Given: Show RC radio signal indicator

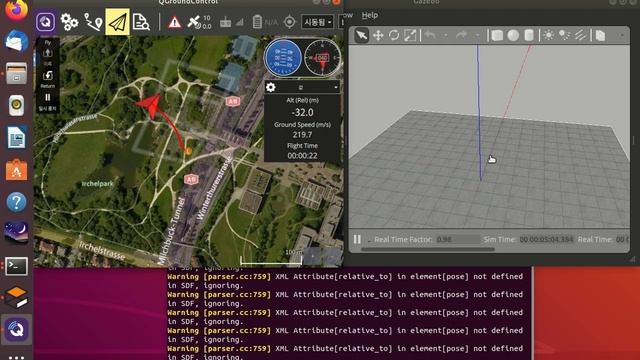Looking at the screenshot, I should click(231, 22).
